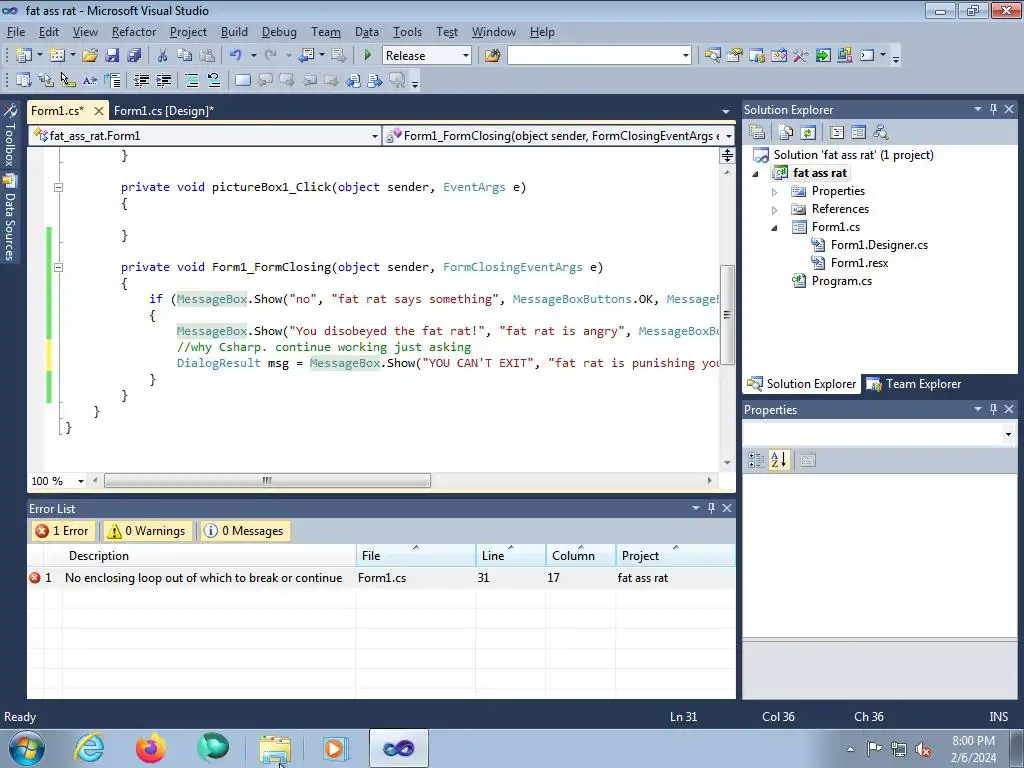Click Show All Files in Solution Explorer
This screenshot has height=768, width=1024.
[786, 133]
